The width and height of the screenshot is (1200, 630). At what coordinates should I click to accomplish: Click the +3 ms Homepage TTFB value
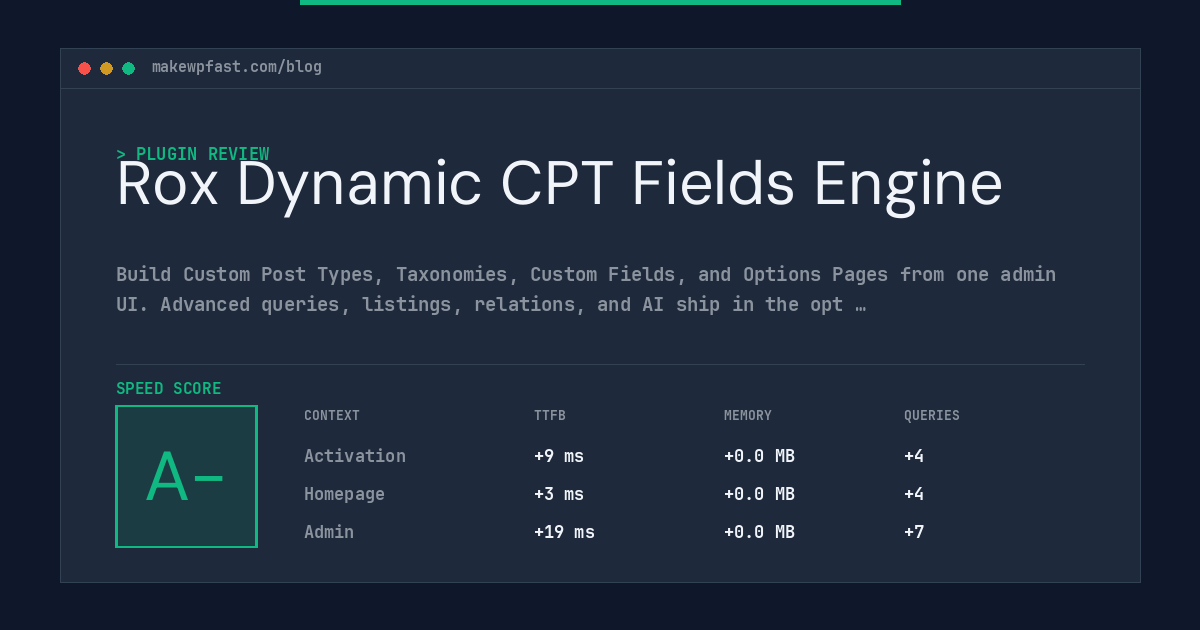coord(559,494)
